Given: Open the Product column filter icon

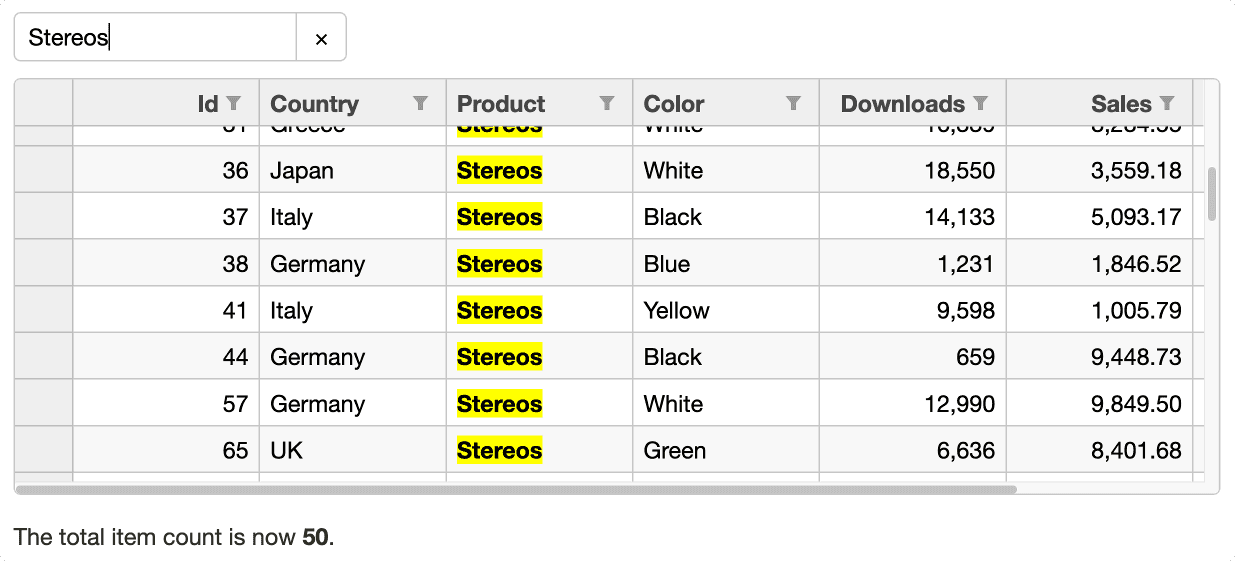Looking at the screenshot, I should pos(607,103).
